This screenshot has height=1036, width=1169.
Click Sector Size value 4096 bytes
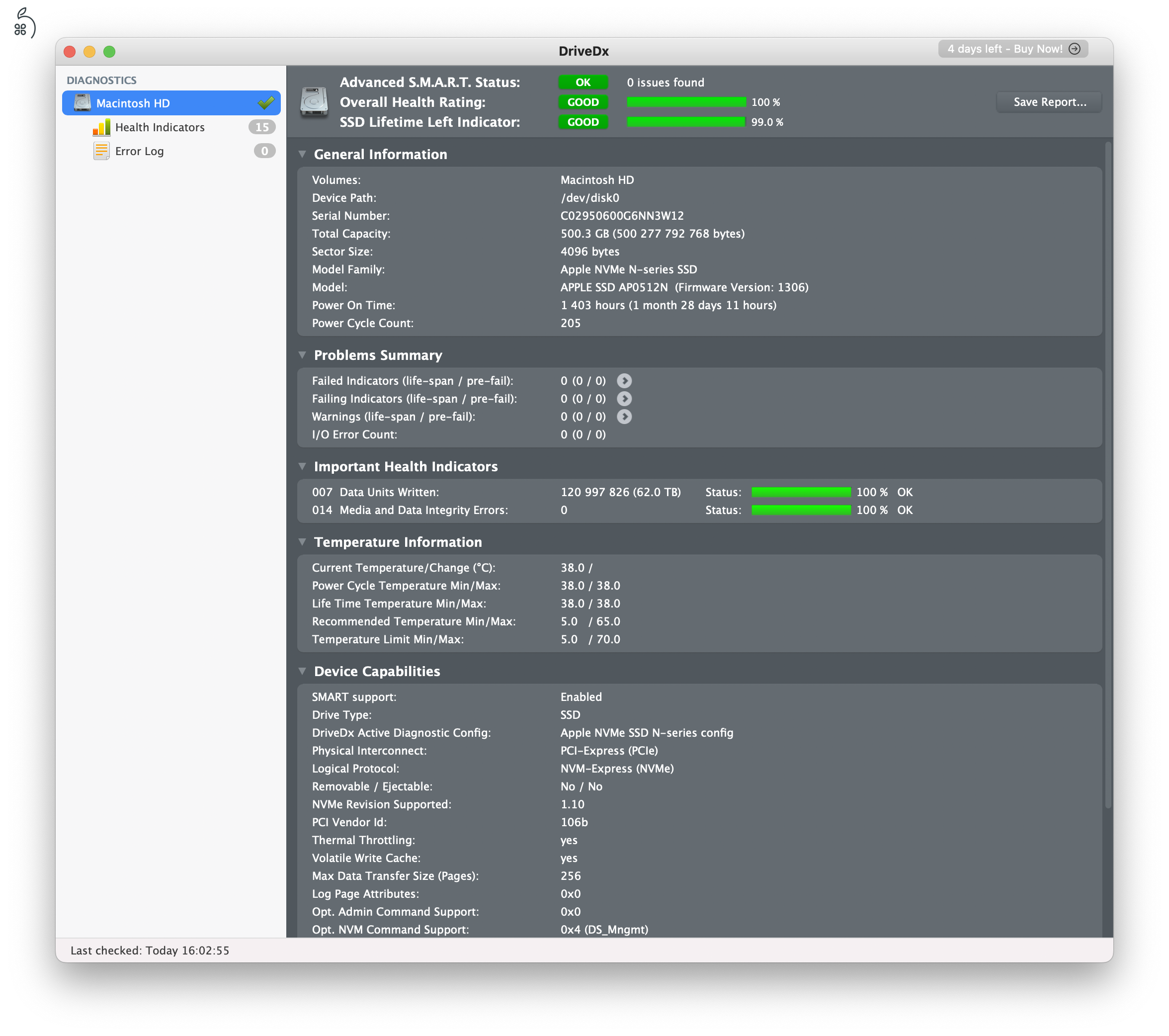[589, 251]
